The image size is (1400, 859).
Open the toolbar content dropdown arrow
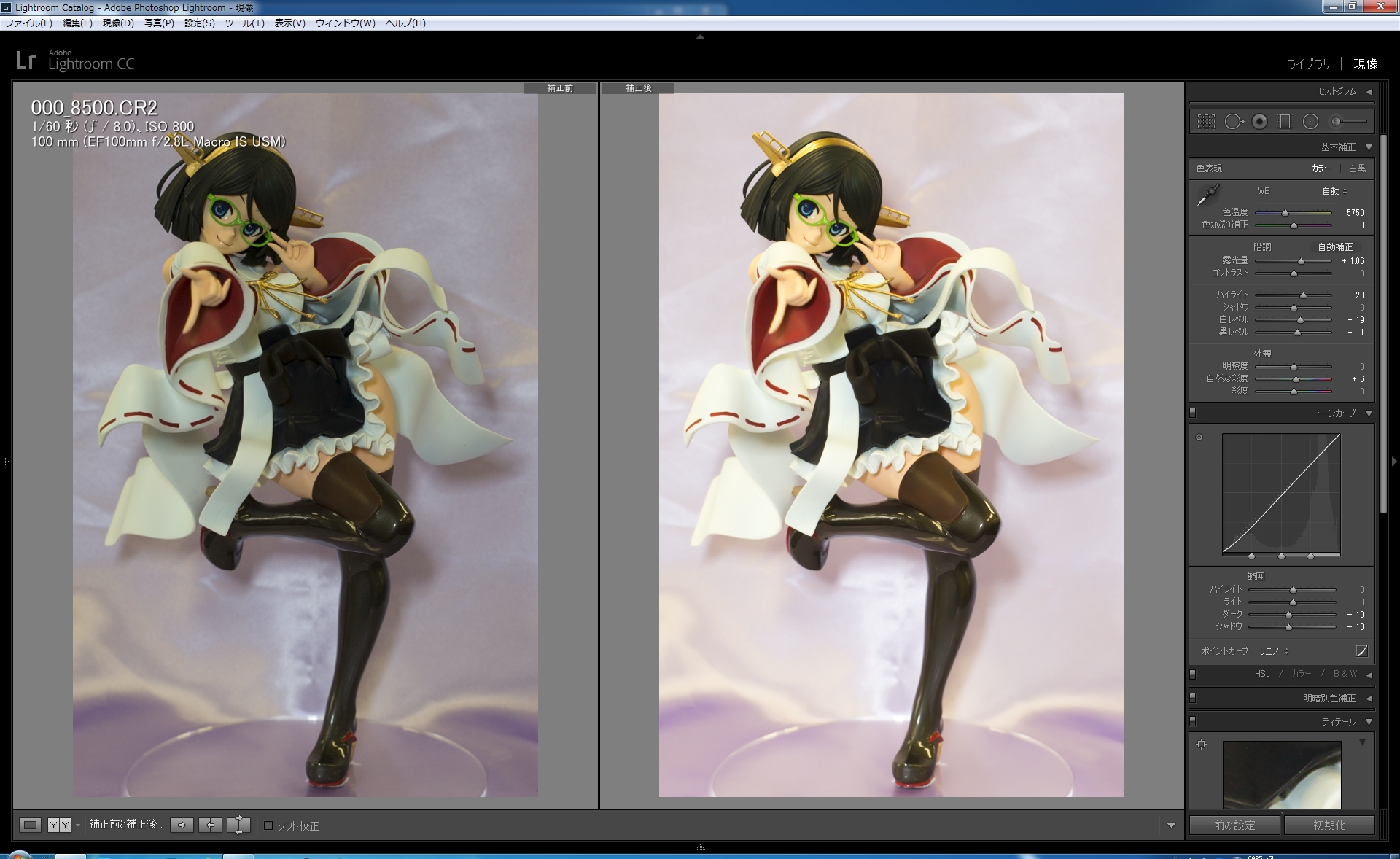1171,825
